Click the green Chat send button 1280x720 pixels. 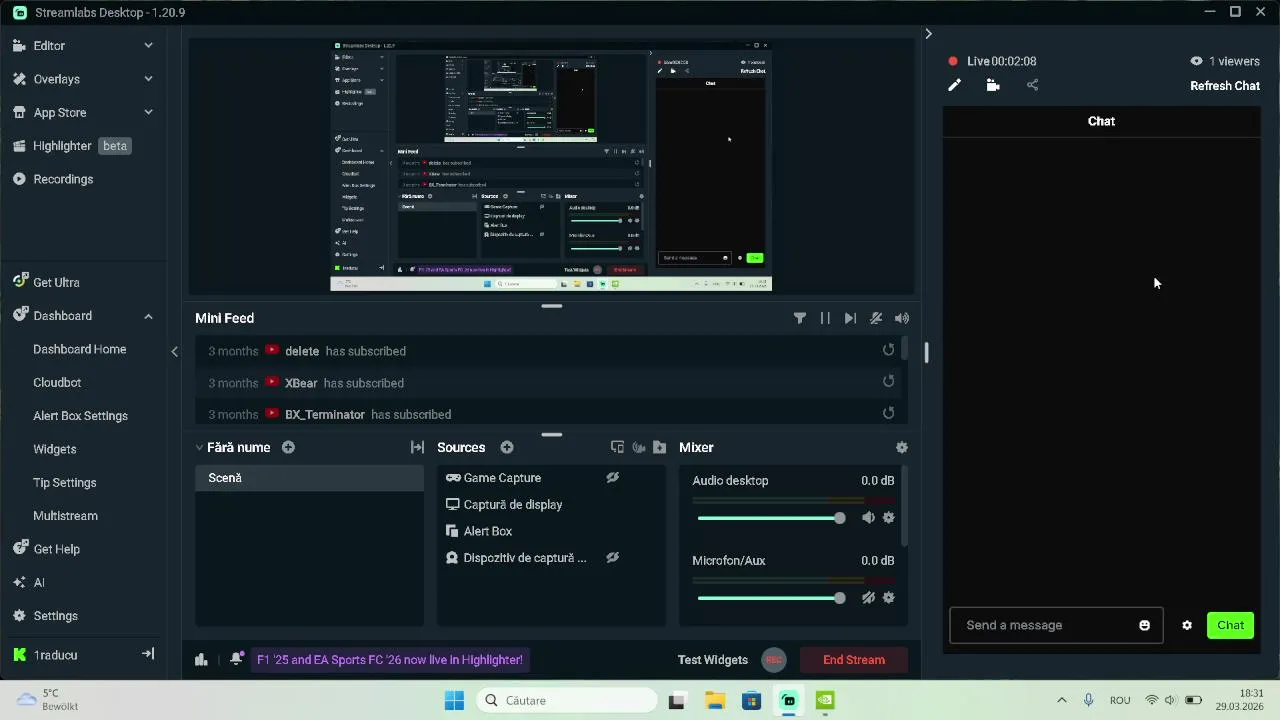[x=1230, y=625]
